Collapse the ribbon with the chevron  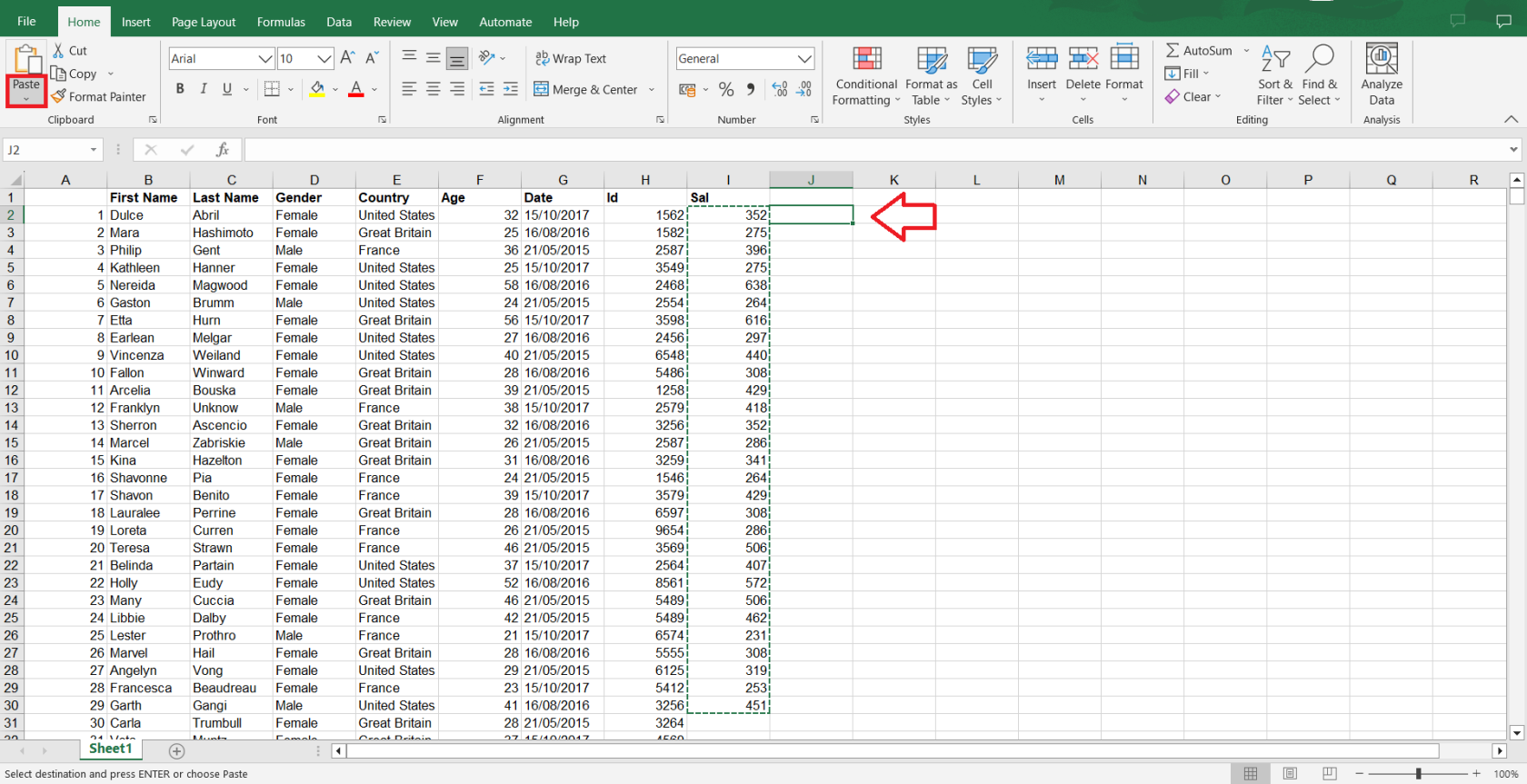point(1511,119)
